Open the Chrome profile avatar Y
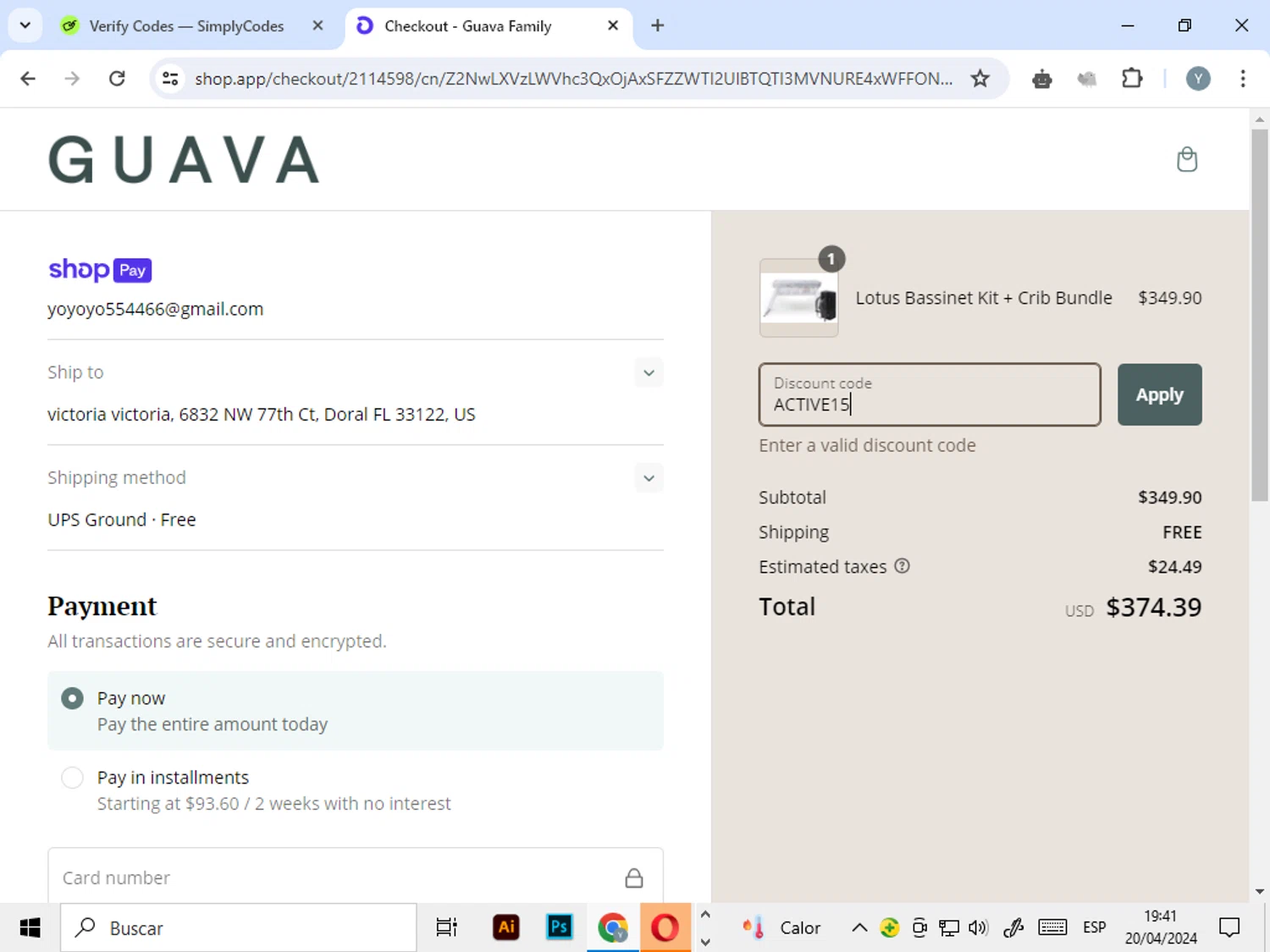This screenshot has height=952, width=1270. tap(1197, 79)
